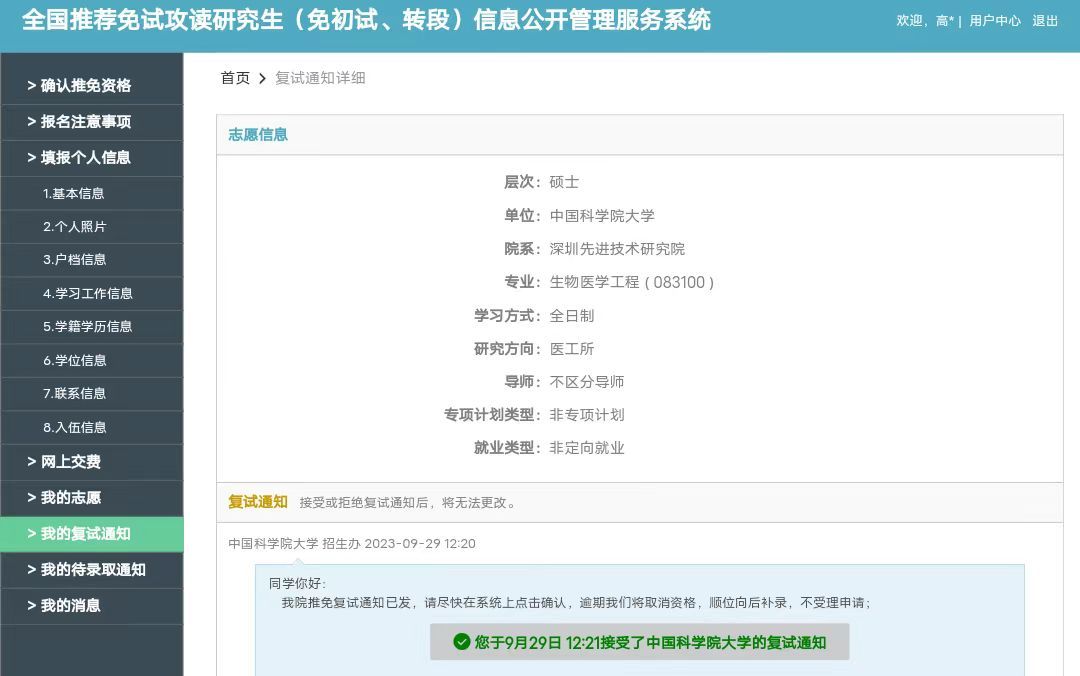
Task: Click the plan type value 非专项计划
Action: pos(587,415)
